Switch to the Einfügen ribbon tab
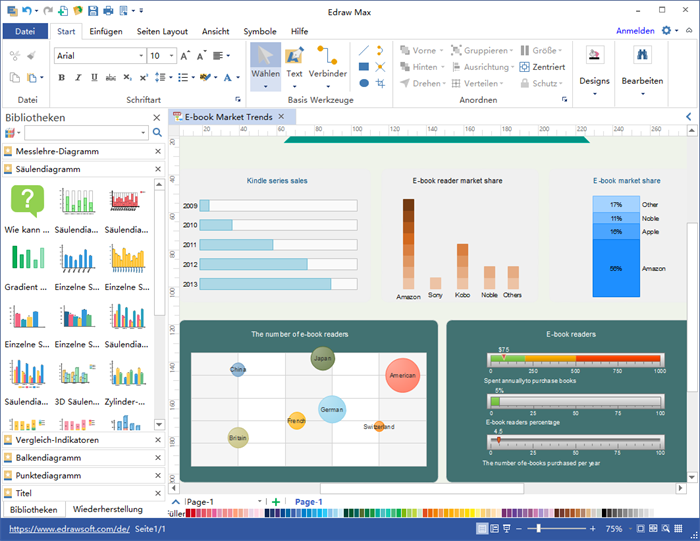The image size is (700, 541). tap(106, 31)
